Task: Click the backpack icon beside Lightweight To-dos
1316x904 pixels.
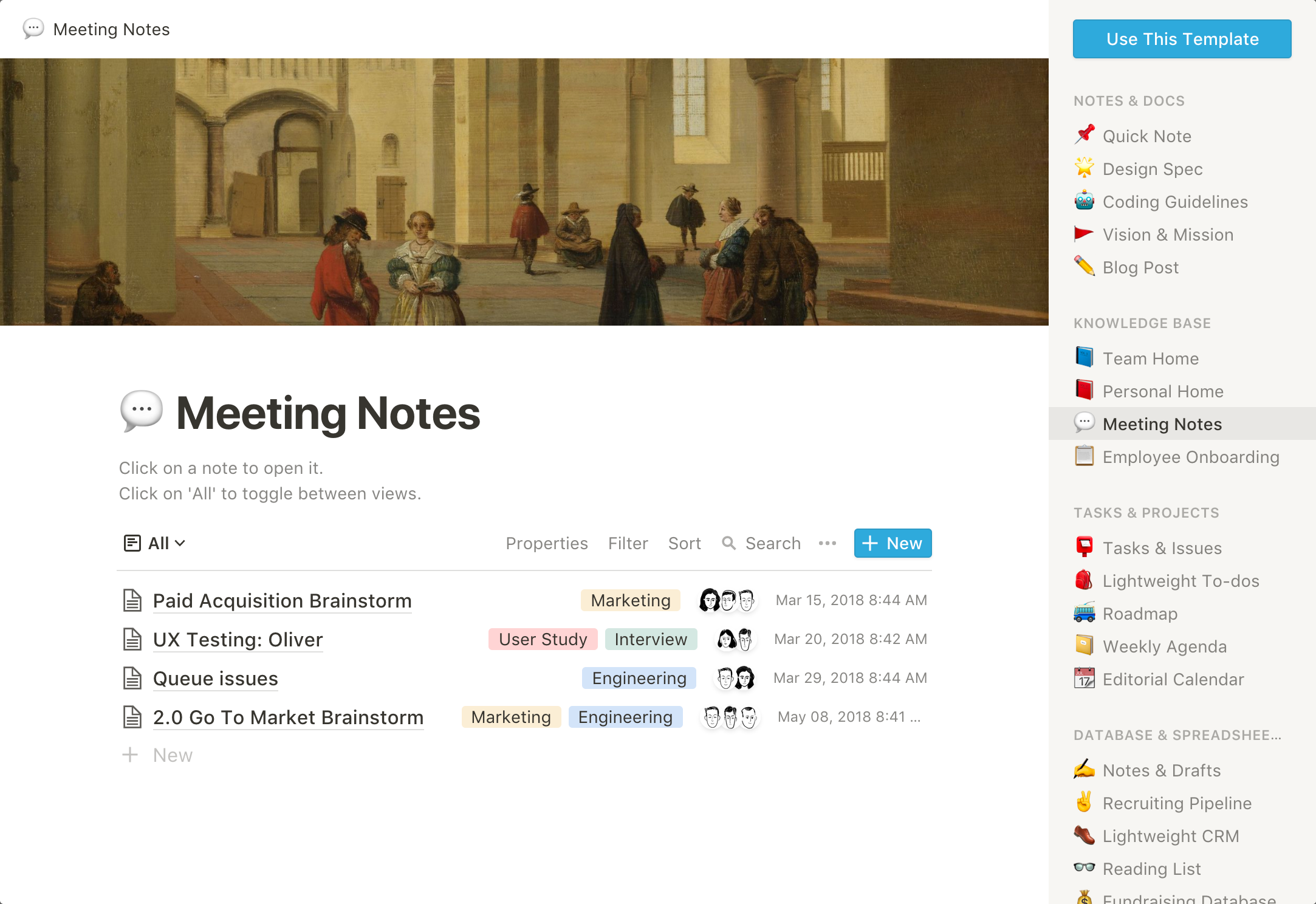Action: (1084, 580)
